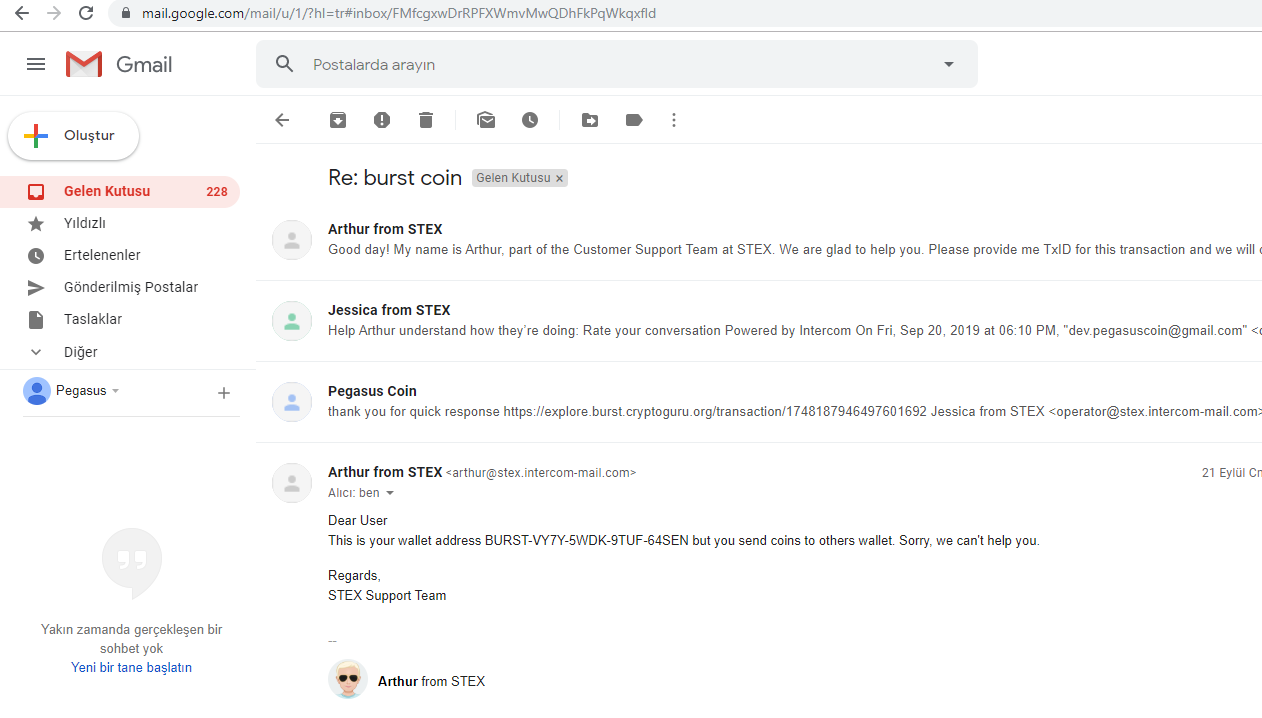Return to inbox with back arrow
Screen dimensions: 1262x718
tap(282, 120)
